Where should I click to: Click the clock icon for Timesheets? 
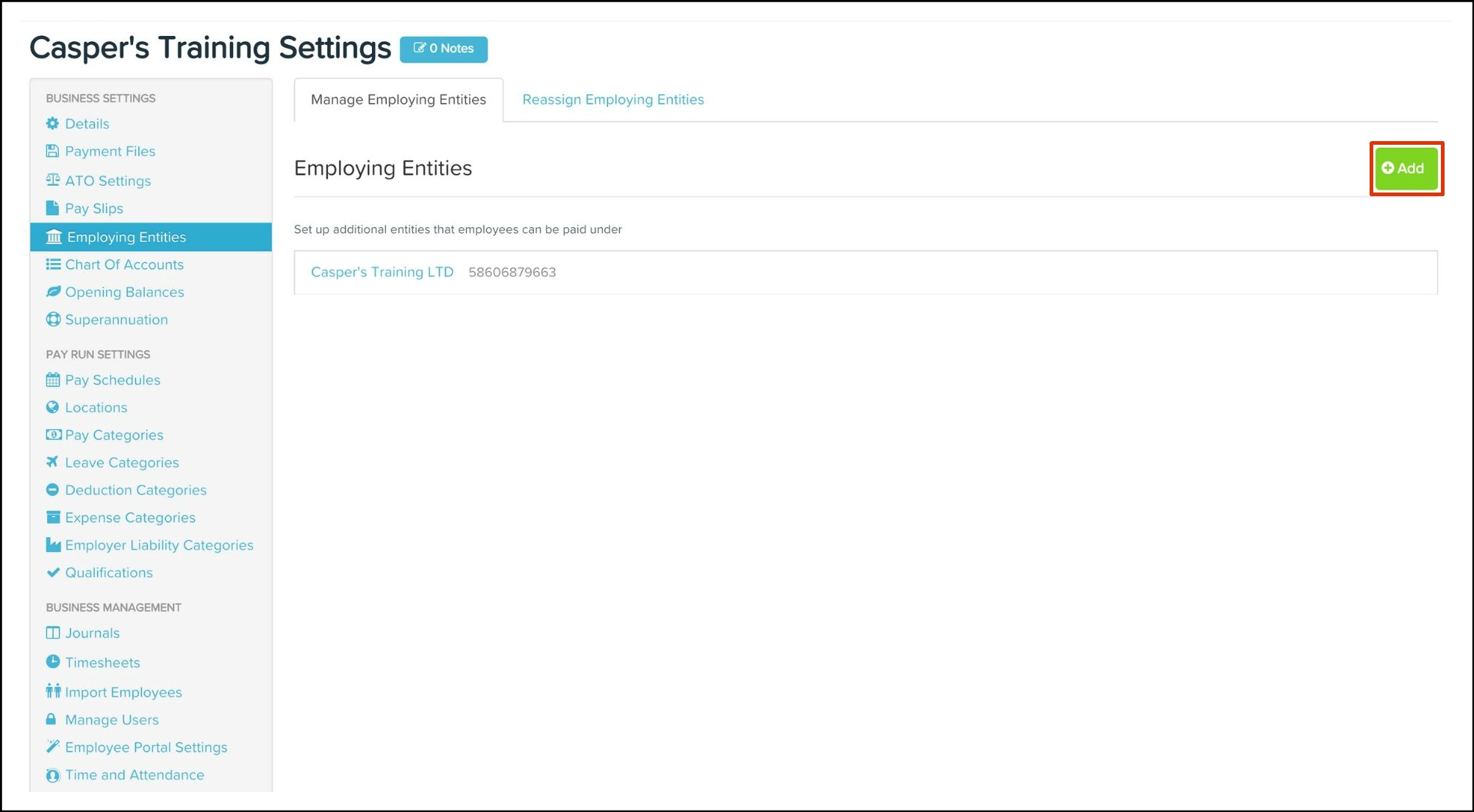[x=52, y=662]
